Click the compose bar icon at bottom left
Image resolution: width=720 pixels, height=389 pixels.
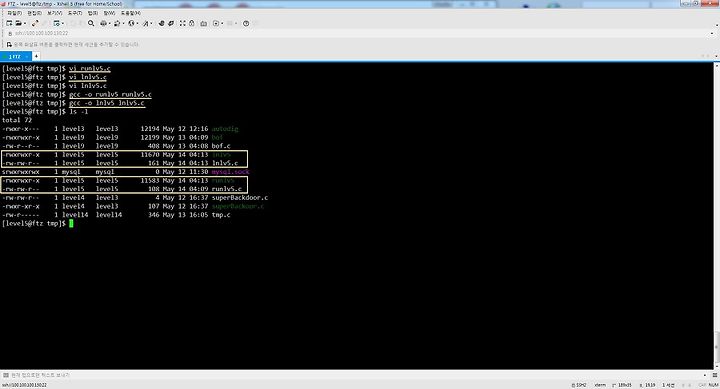point(6,375)
